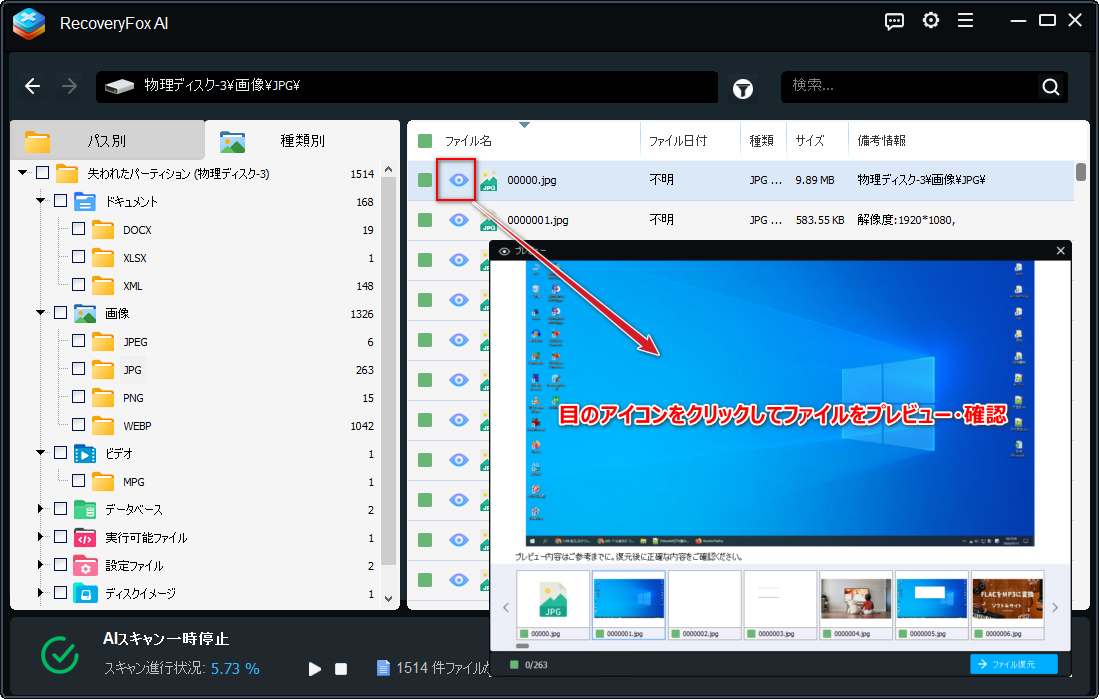Toggle the checkbox for 00000.jpg row
Image resolution: width=1099 pixels, height=699 pixels.
coord(425,180)
